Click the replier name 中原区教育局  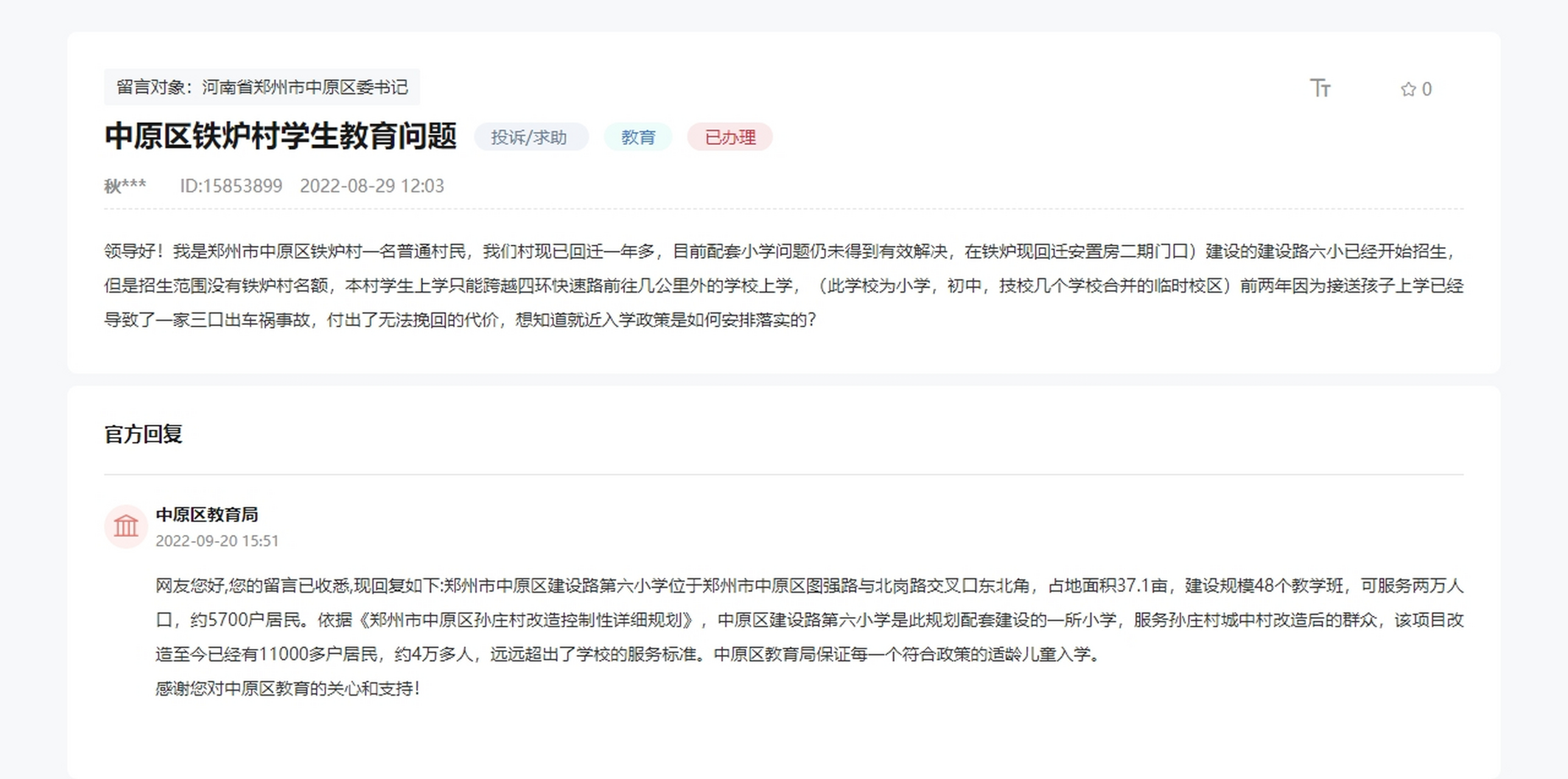207,515
